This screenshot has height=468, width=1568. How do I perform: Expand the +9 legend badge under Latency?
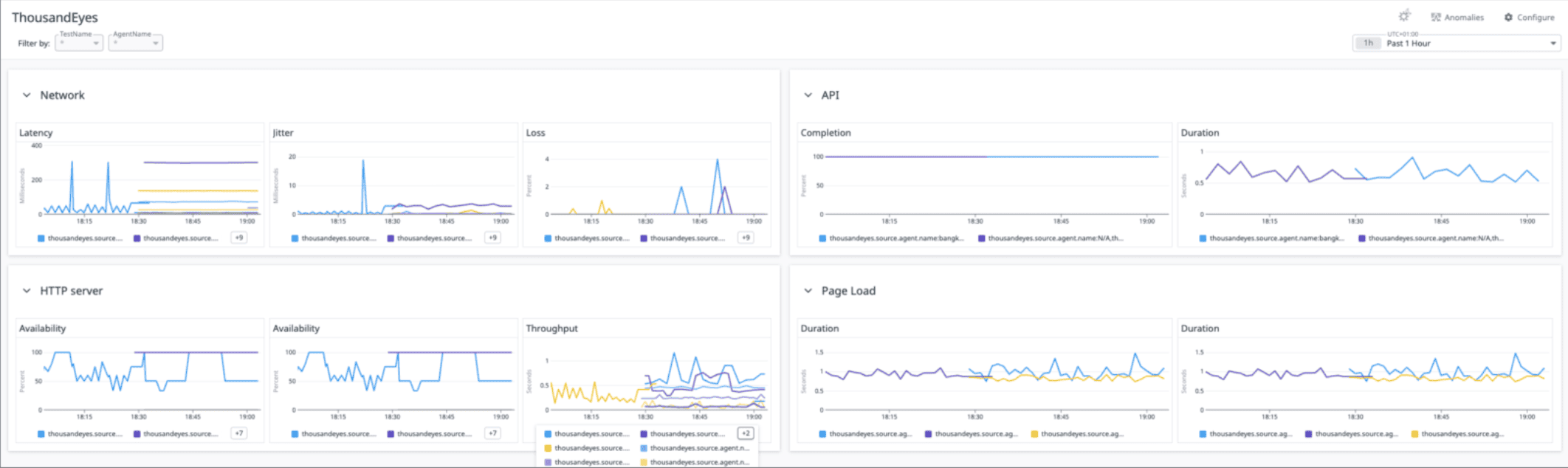pyautogui.click(x=238, y=238)
